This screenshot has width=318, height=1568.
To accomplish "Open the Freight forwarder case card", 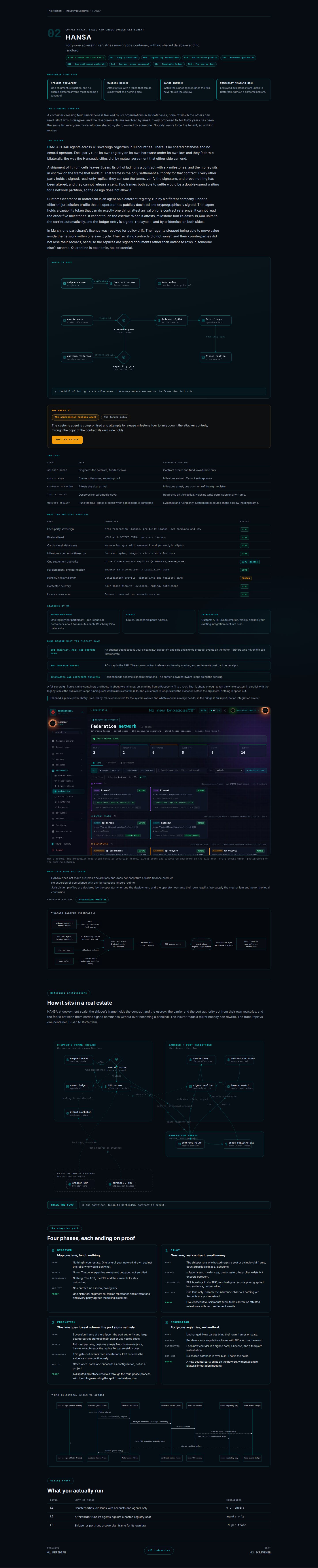I will tap(74, 89).
